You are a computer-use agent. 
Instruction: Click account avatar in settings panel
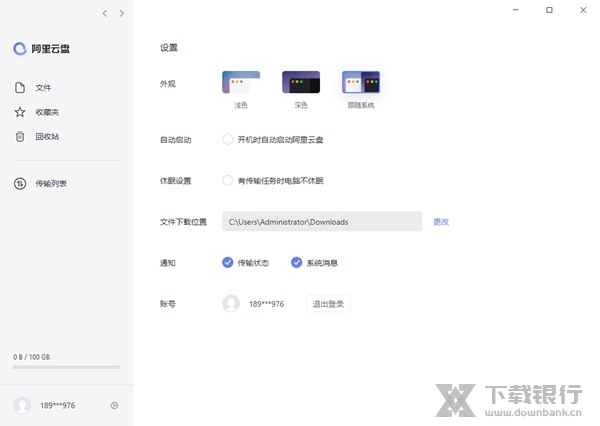click(231, 304)
